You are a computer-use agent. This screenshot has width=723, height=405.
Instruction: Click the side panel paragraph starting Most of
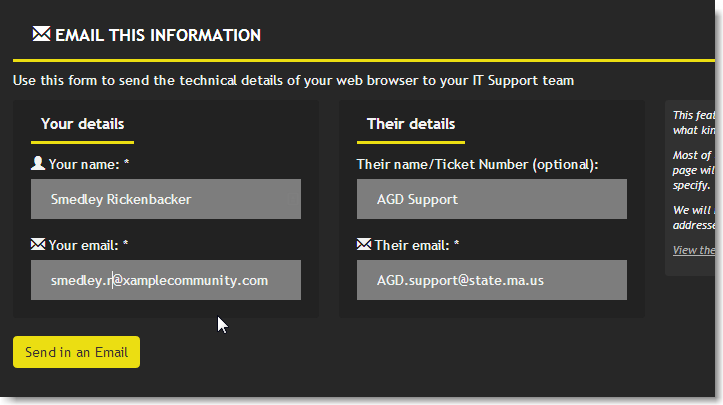pyautogui.click(x=692, y=170)
